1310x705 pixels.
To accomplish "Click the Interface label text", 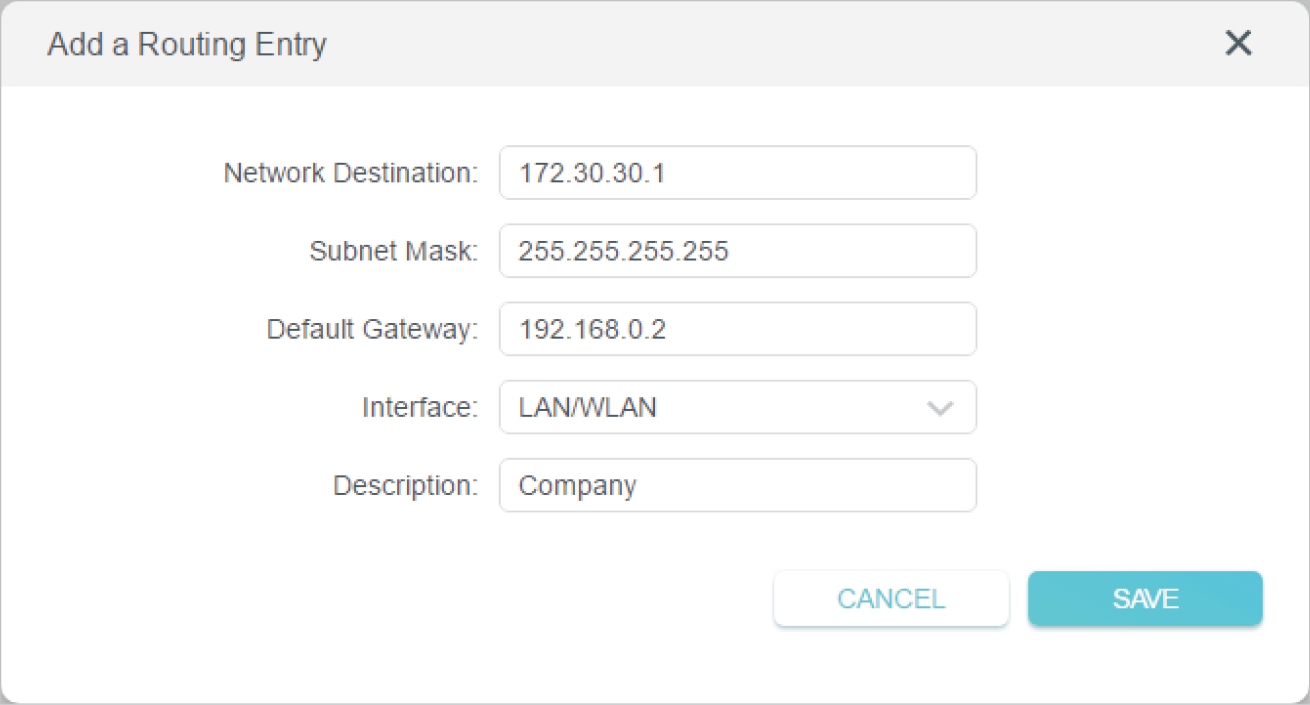I will coord(420,408).
